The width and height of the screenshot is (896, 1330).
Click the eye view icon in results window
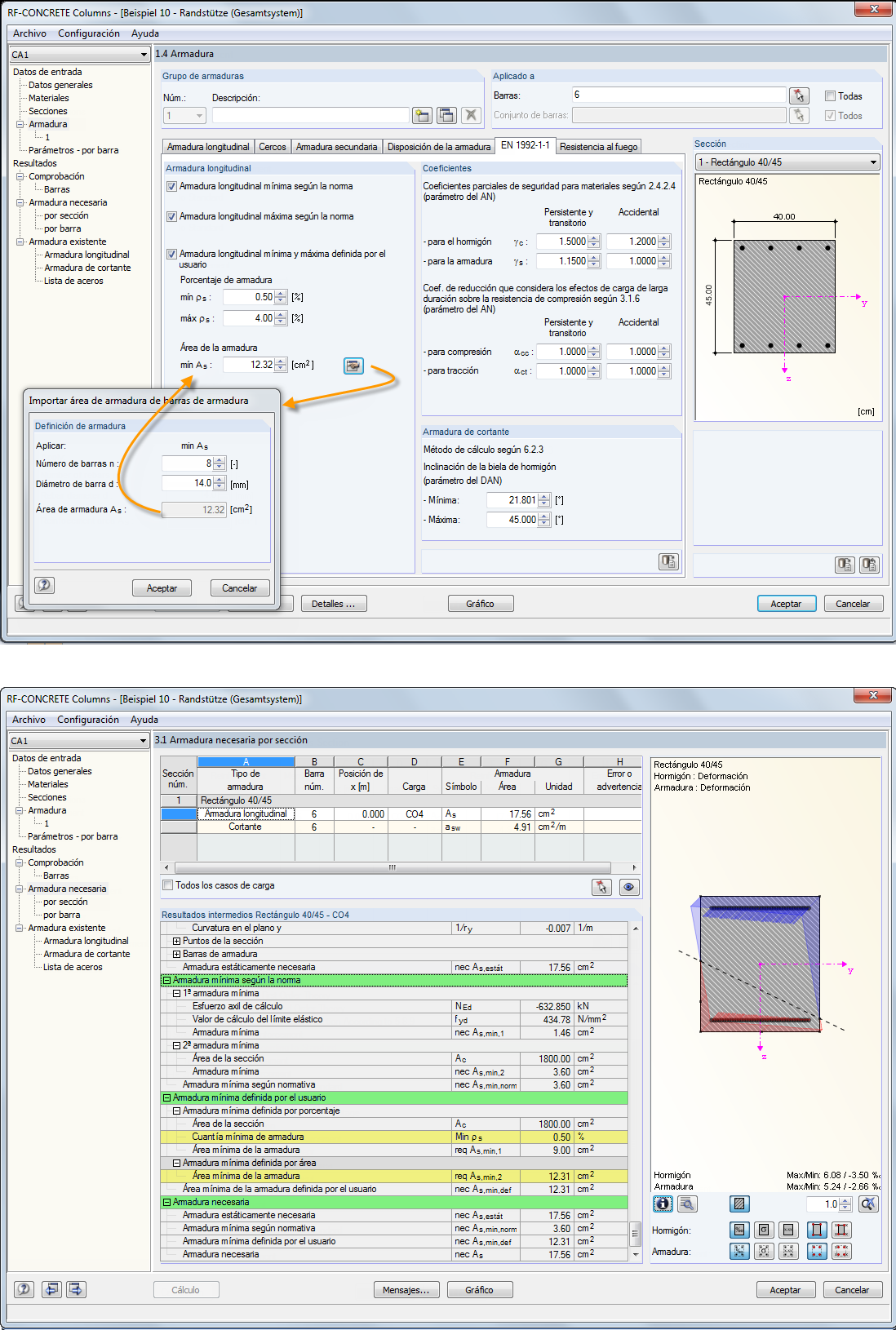tap(629, 887)
